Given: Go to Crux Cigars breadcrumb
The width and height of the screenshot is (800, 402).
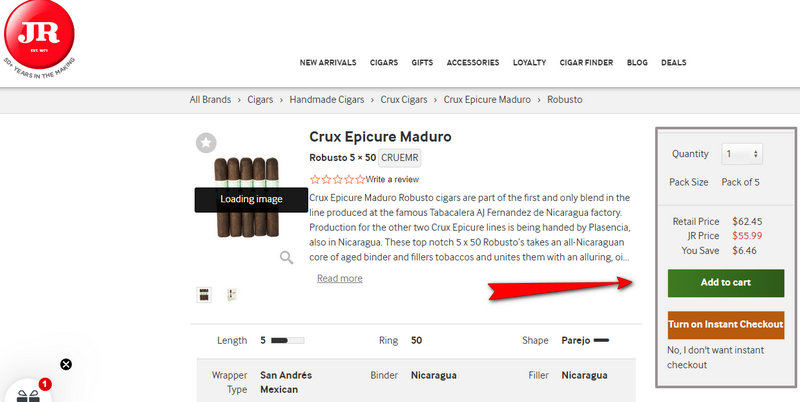Looking at the screenshot, I should pyautogui.click(x=404, y=100).
